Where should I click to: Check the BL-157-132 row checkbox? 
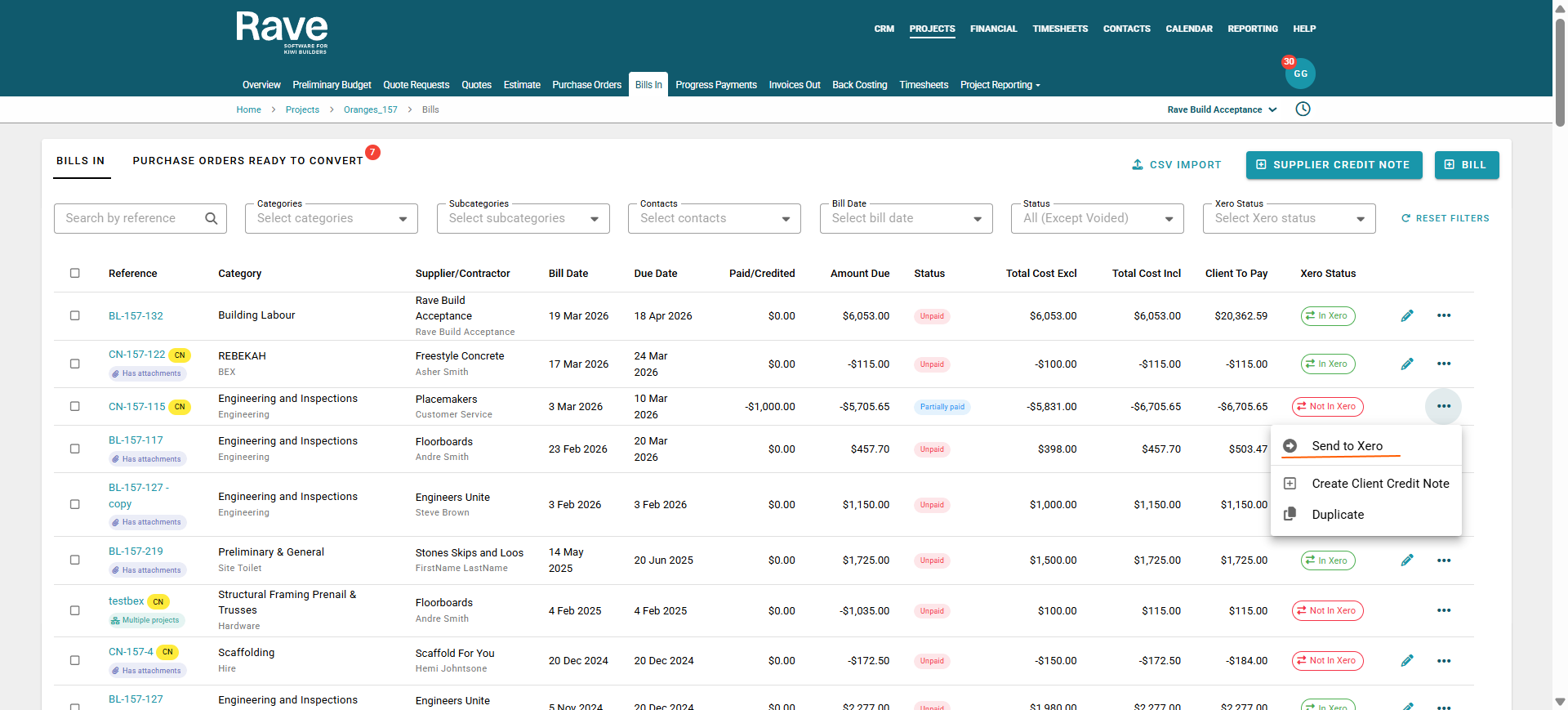[75, 316]
